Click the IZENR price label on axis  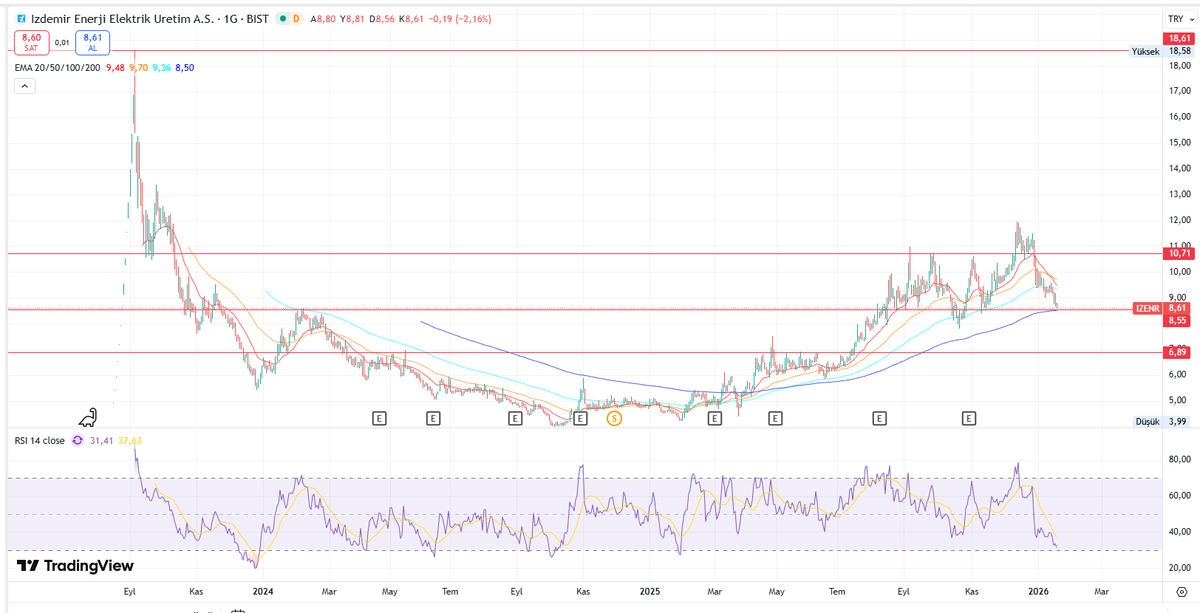tap(1147, 309)
